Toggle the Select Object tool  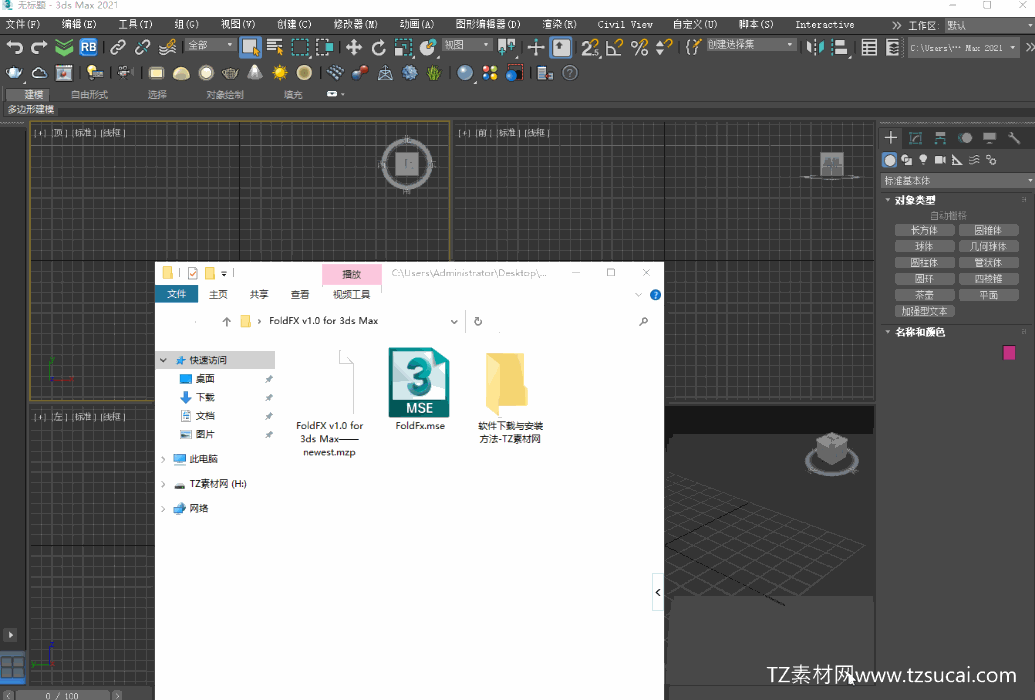click(250, 47)
